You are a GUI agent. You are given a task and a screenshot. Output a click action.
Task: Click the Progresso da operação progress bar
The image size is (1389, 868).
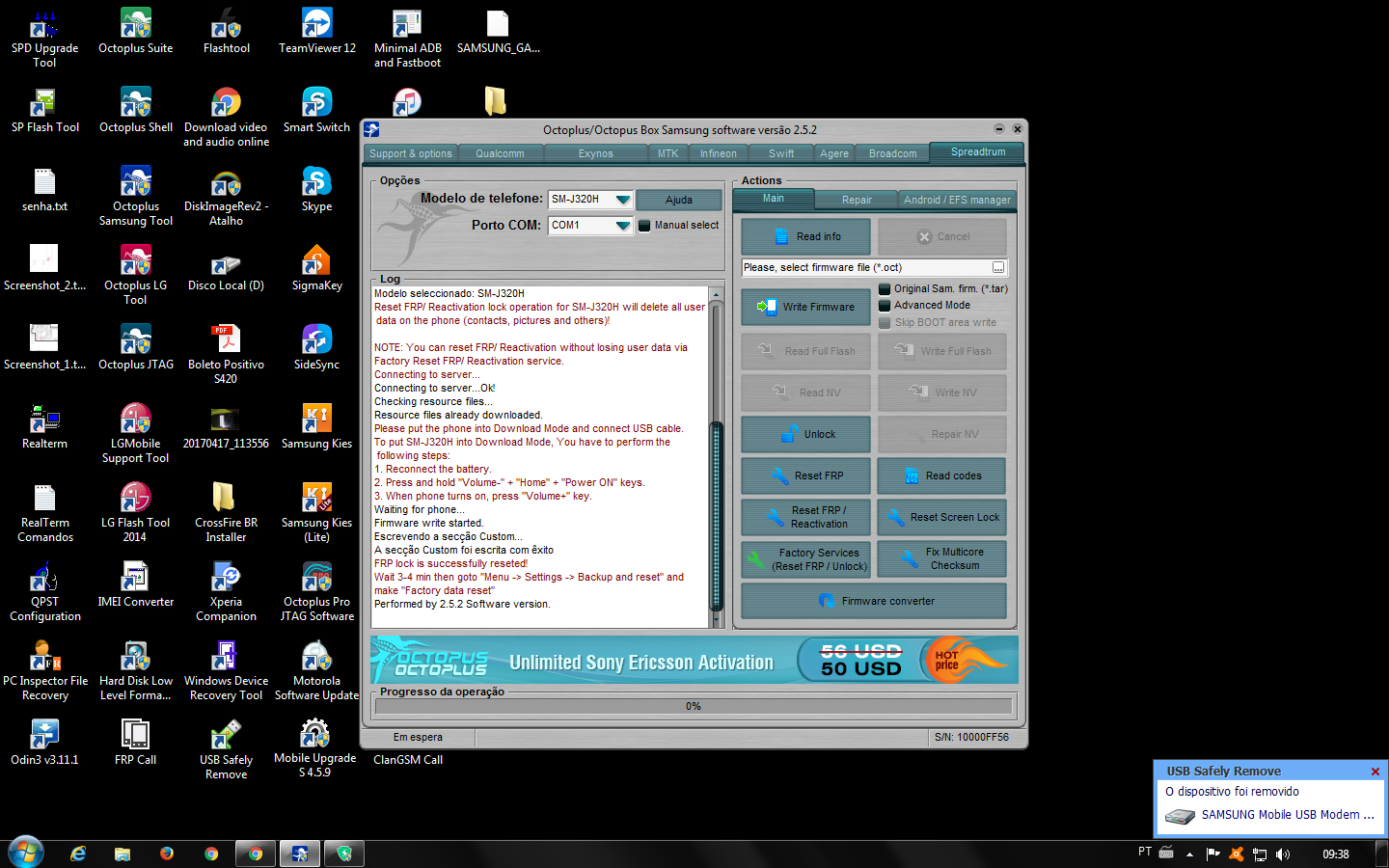(694, 706)
